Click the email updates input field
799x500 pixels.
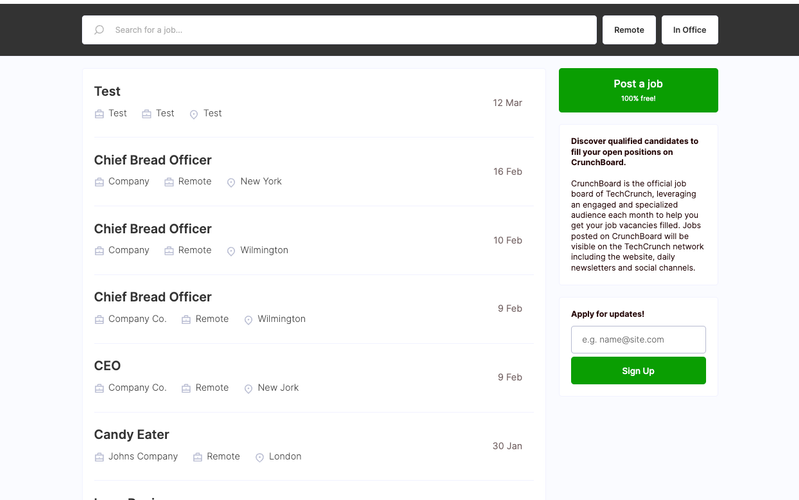click(x=638, y=339)
